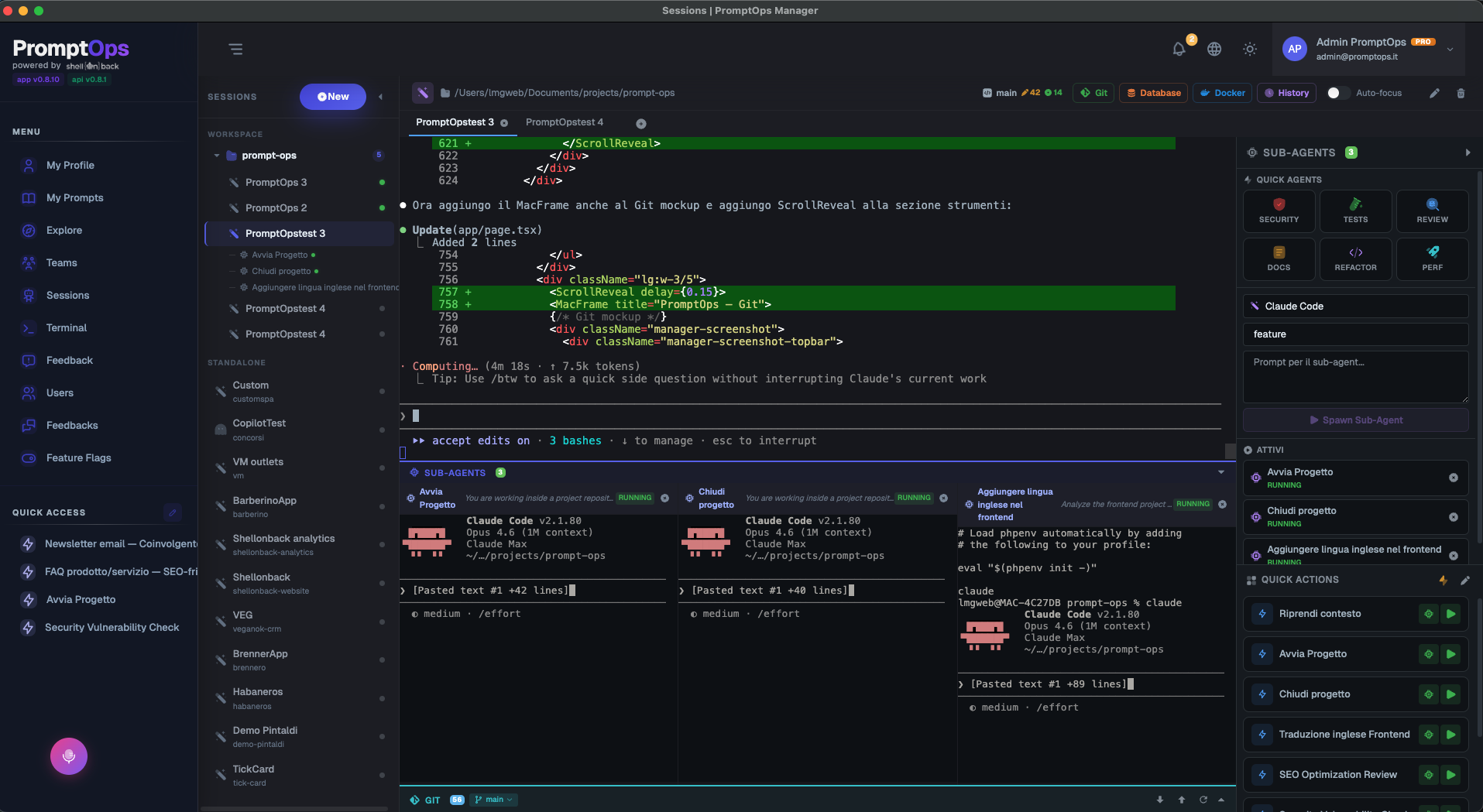Screen dimensions: 1483x812
Task: Click the Spawn Sub-Agent button
Action: (x=1354, y=420)
